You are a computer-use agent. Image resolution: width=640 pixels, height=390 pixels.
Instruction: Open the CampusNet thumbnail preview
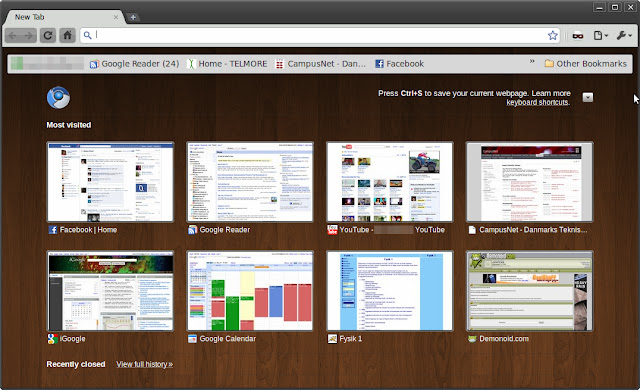529,182
